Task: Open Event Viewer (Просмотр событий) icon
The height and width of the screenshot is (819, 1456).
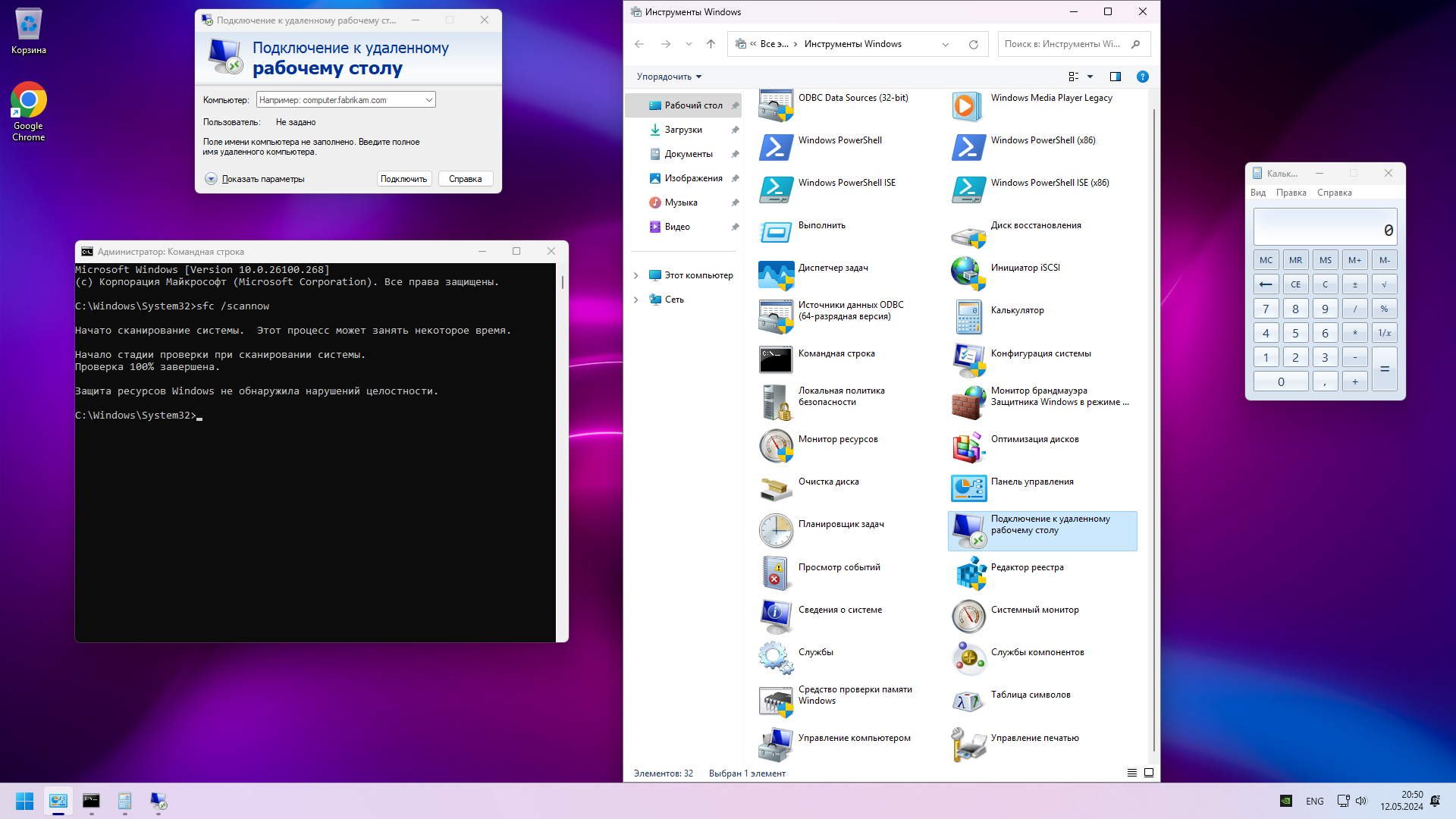Action: (x=776, y=574)
